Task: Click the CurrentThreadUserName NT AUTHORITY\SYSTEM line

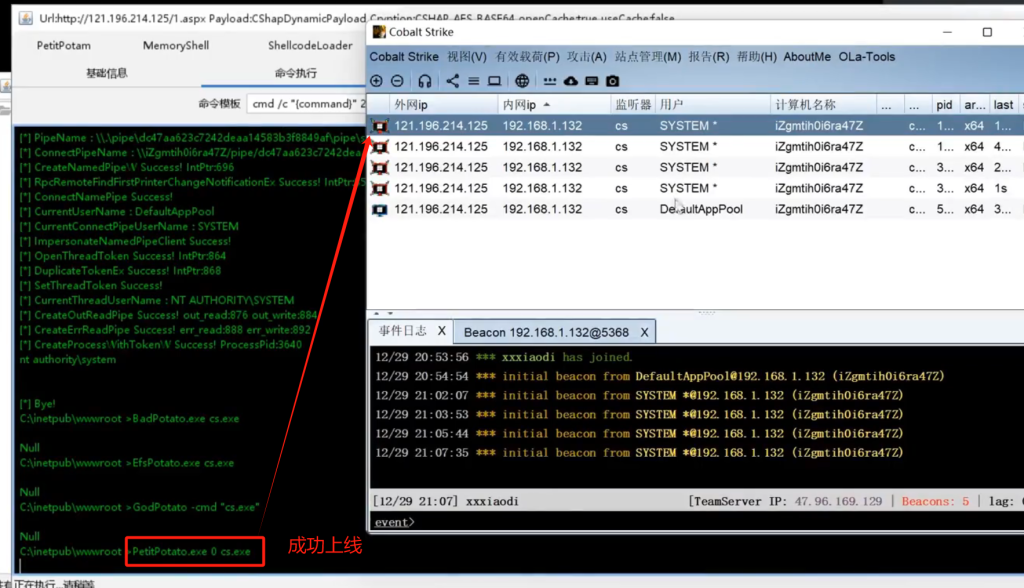Action: click(157, 301)
